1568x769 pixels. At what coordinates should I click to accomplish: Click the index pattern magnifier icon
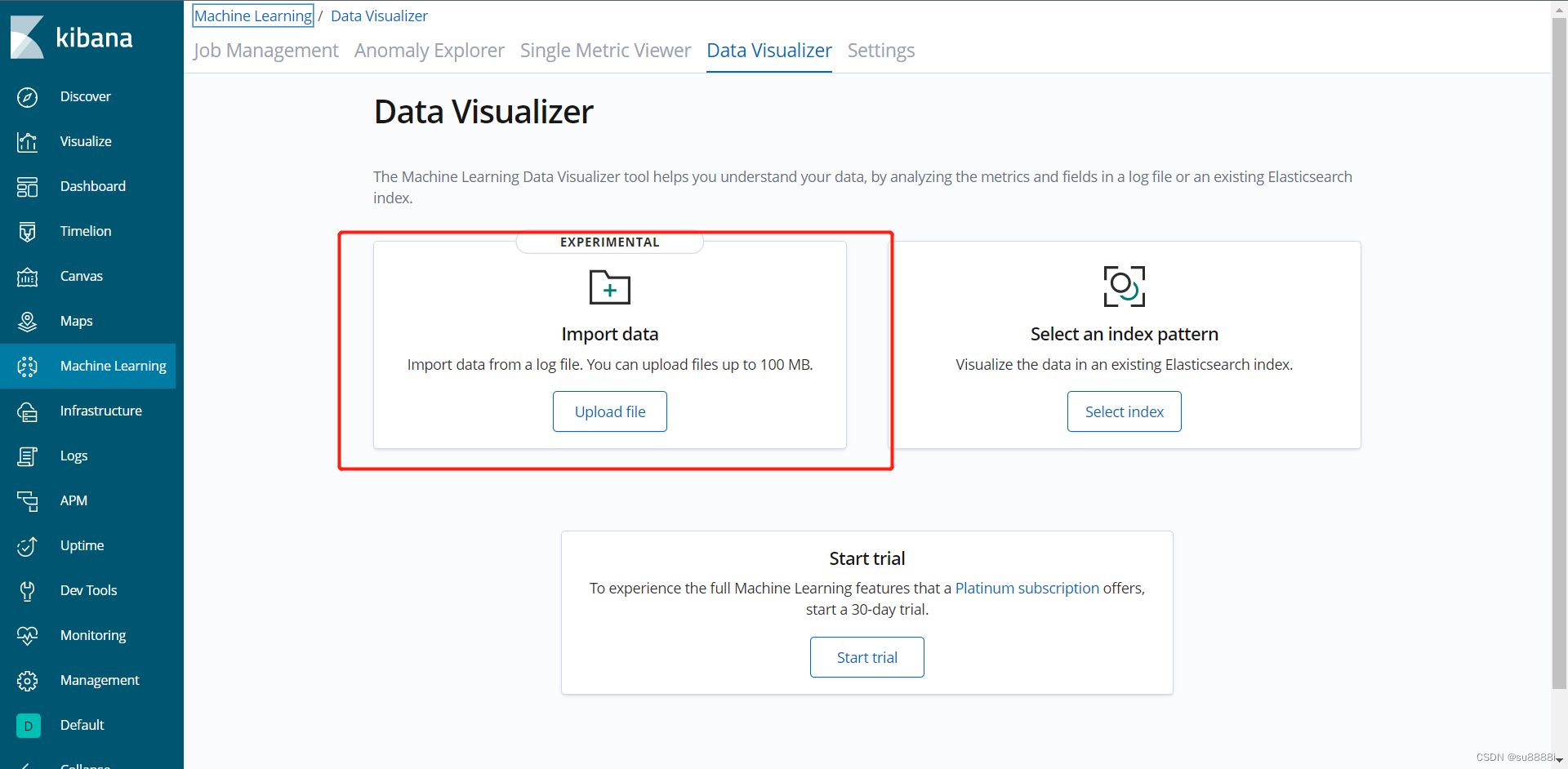1124,287
